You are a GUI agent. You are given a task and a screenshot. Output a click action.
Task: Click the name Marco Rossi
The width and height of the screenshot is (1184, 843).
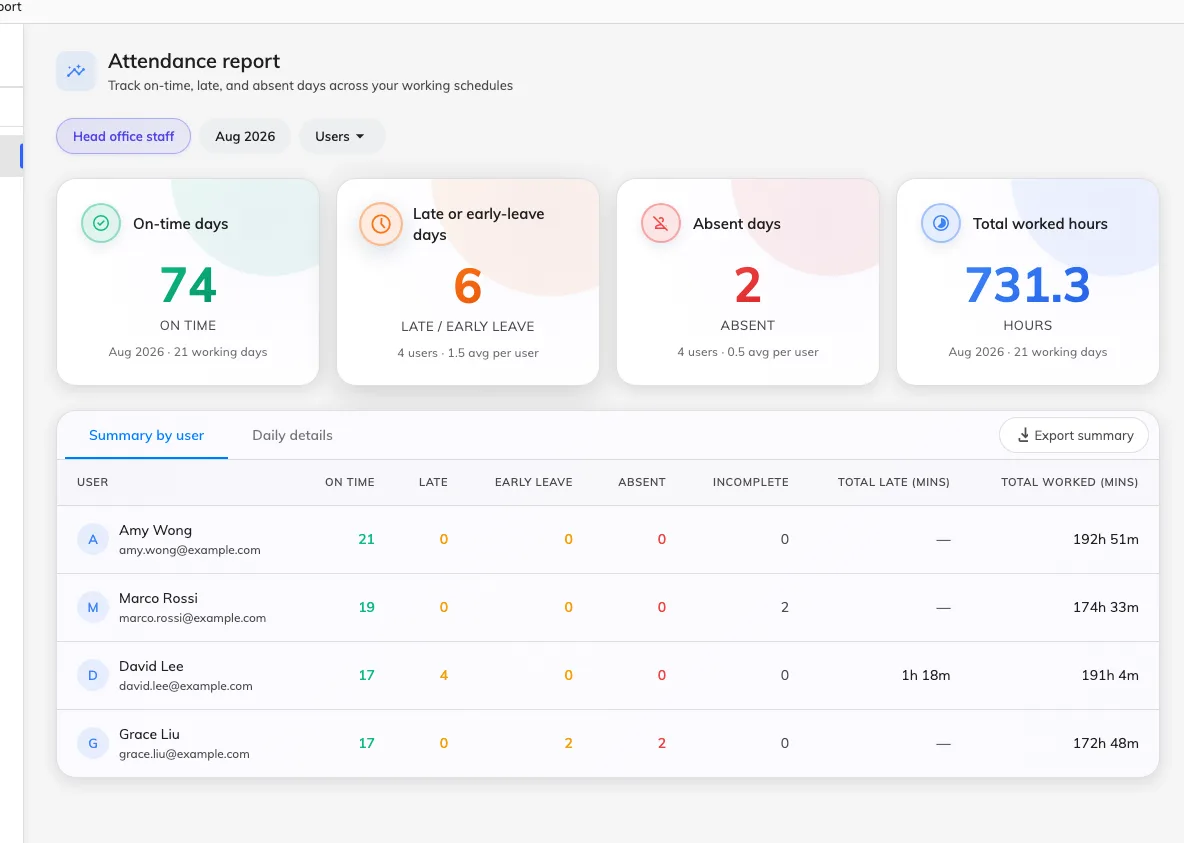(x=158, y=598)
